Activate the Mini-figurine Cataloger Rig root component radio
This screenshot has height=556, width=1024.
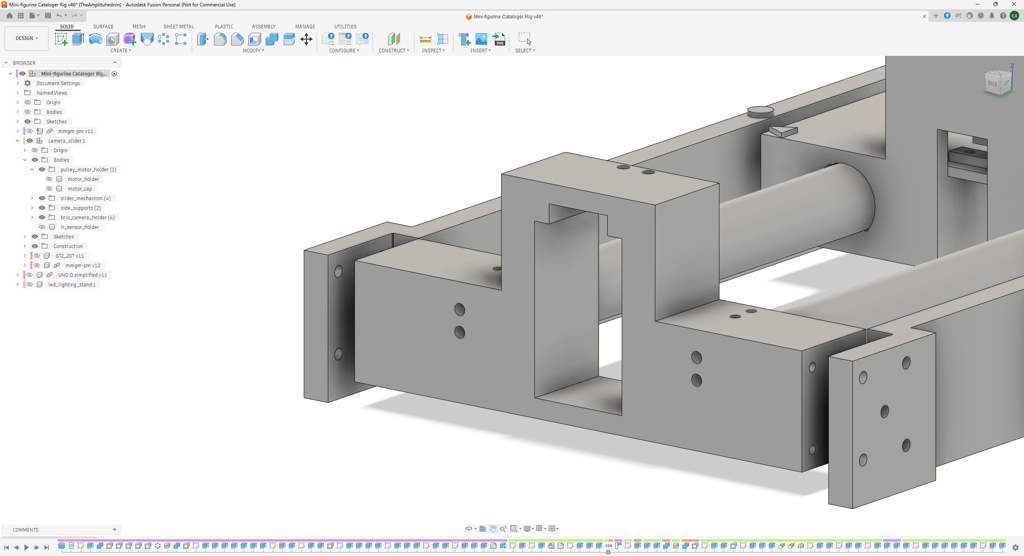tap(114, 74)
